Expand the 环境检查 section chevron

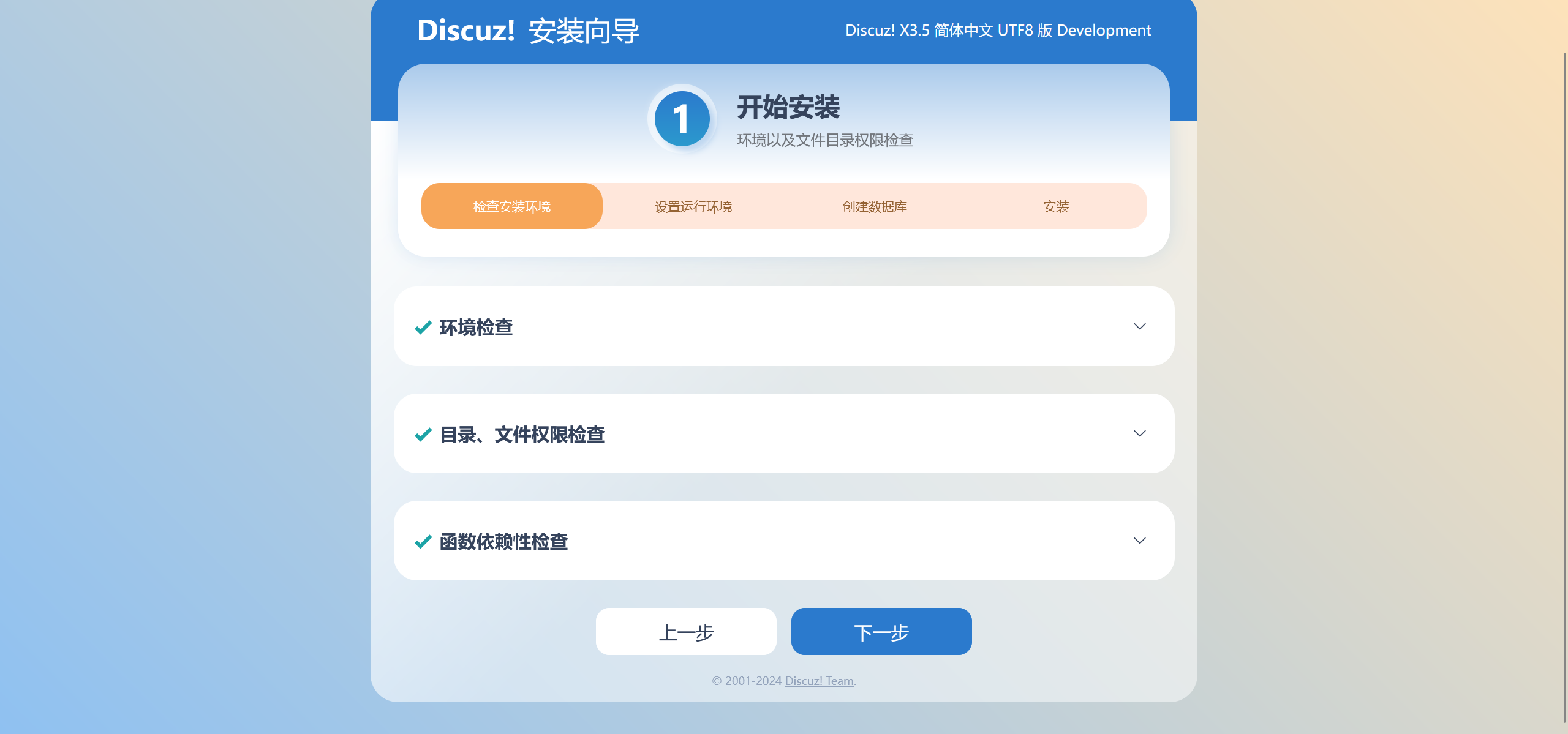(1139, 326)
